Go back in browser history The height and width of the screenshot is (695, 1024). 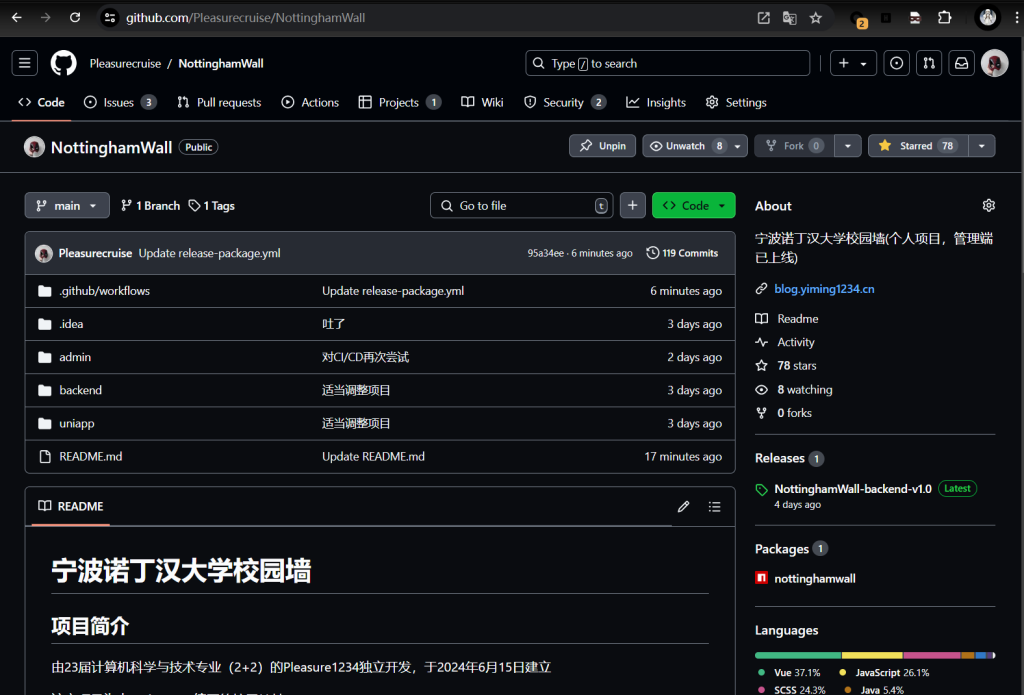[x=17, y=18]
